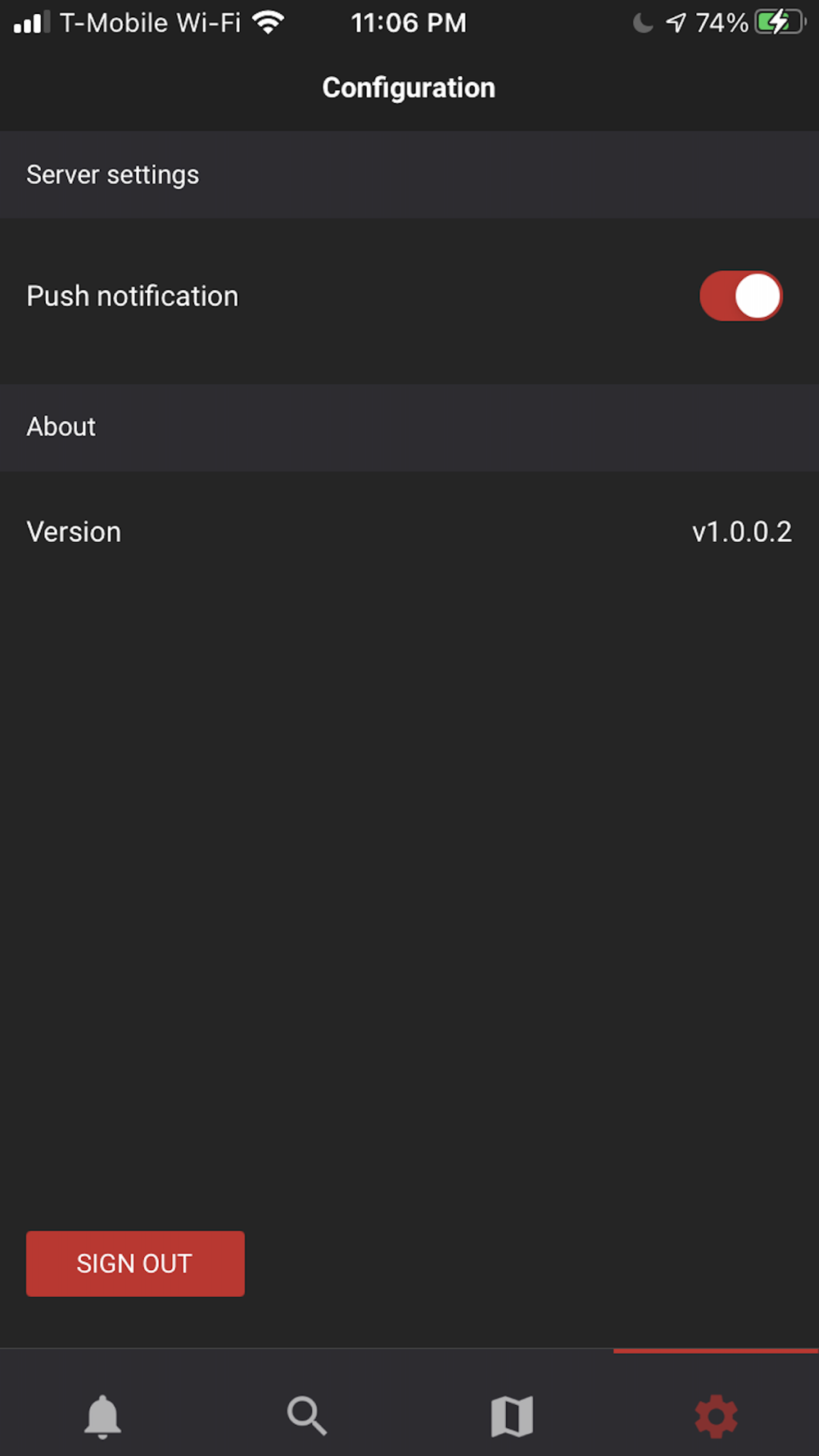Screen dimensions: 819x1456
Task: Tap the Push notification label text
Action: pyautogui.click(x=133, y=296)
